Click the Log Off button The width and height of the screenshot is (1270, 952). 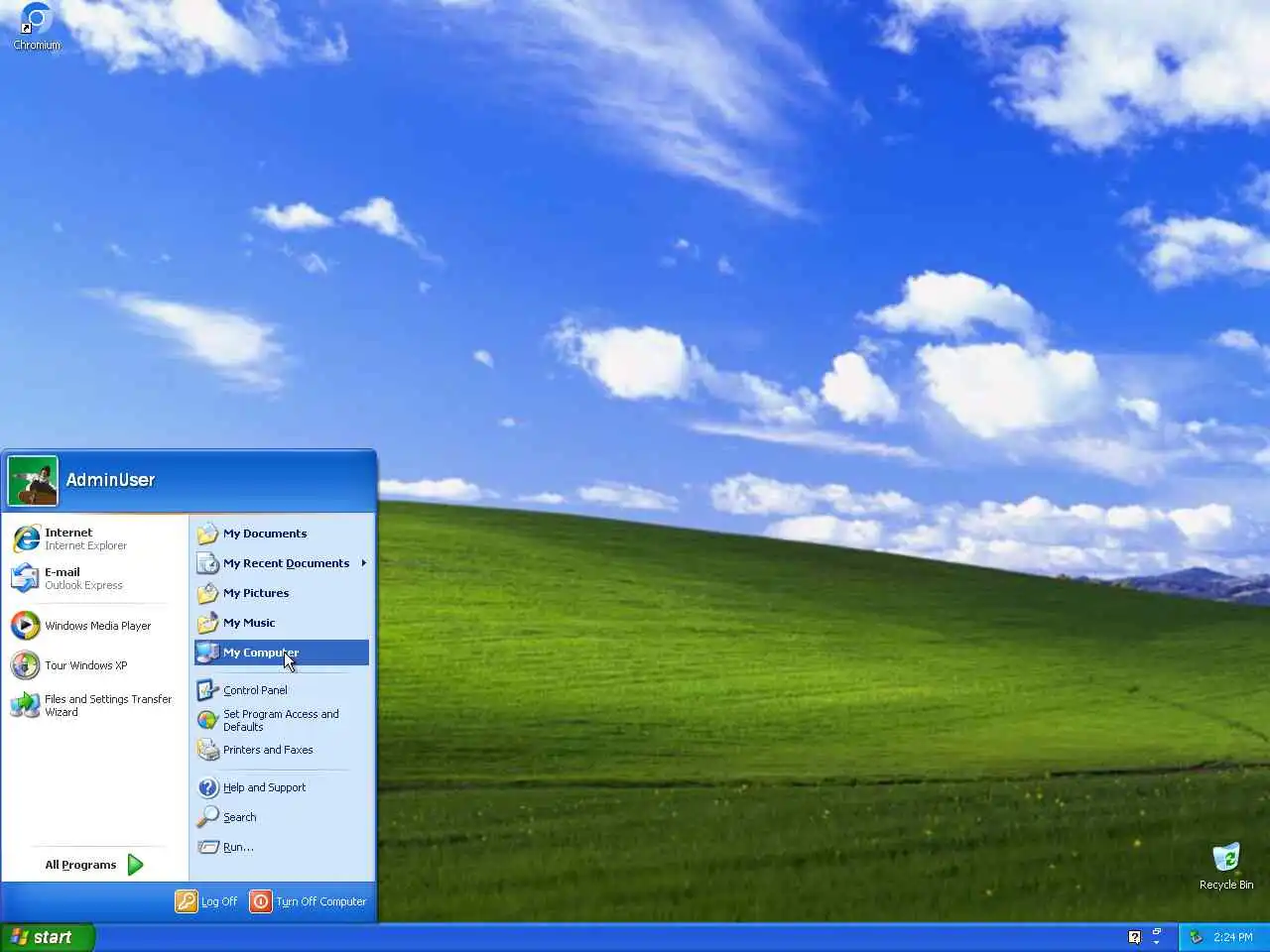pyautogui.click(x=207, y=901)
